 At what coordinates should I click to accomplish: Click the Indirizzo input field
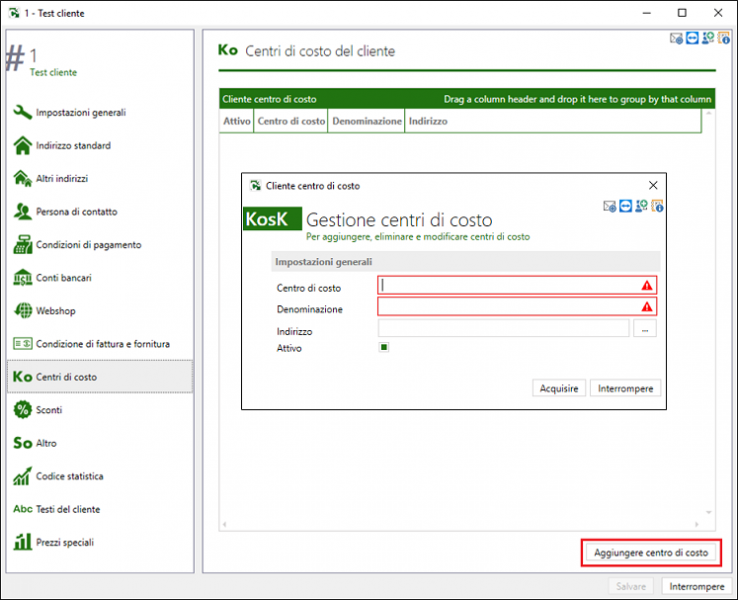[504, 328]
